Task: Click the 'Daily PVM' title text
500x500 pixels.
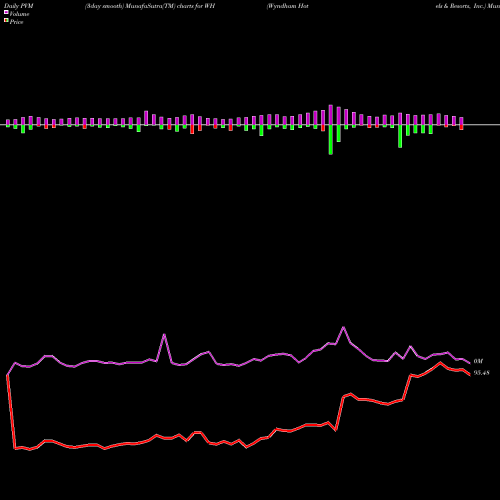Action: tap(19, 6)
